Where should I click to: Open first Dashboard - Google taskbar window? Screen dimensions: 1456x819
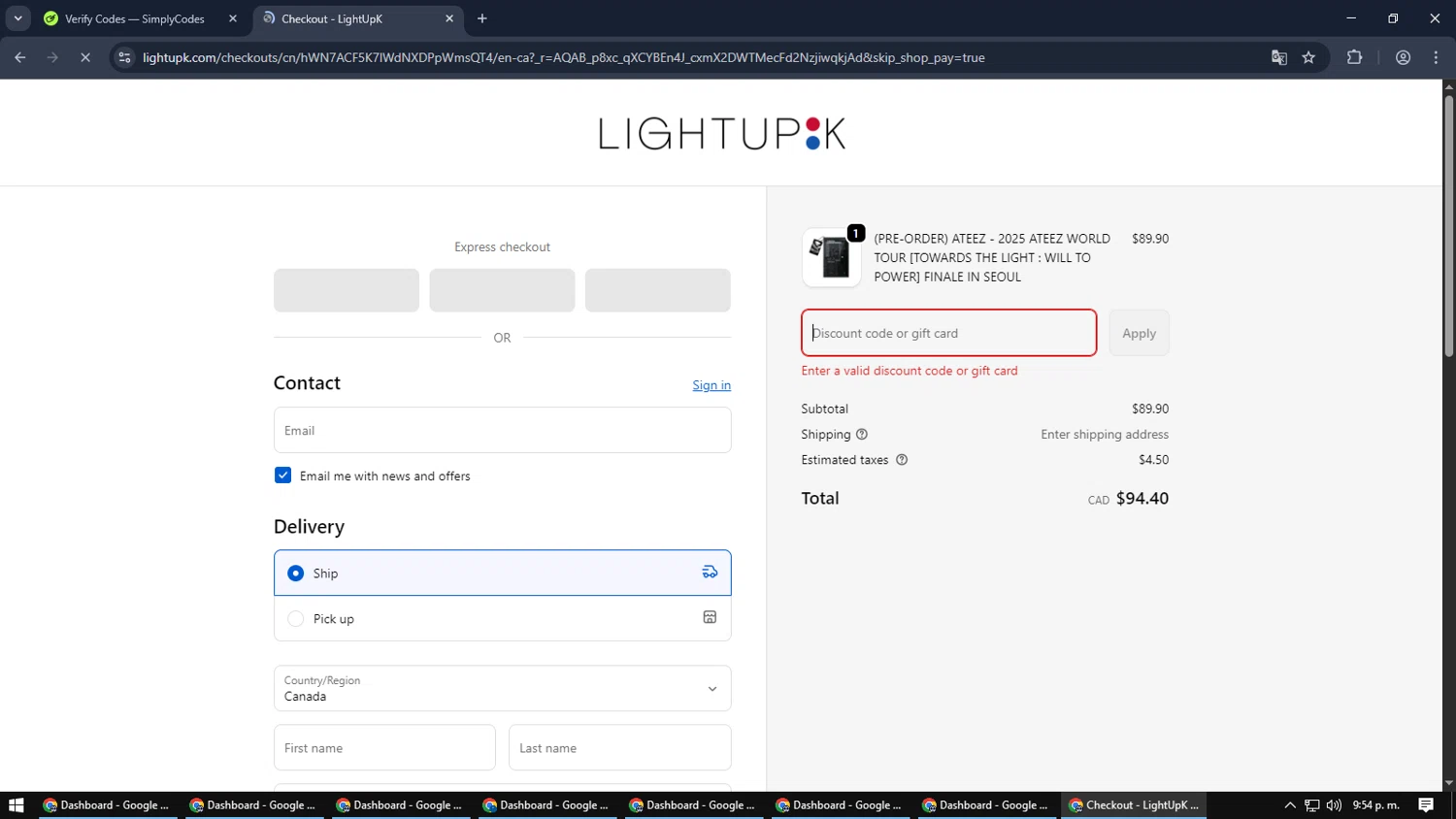107,805
